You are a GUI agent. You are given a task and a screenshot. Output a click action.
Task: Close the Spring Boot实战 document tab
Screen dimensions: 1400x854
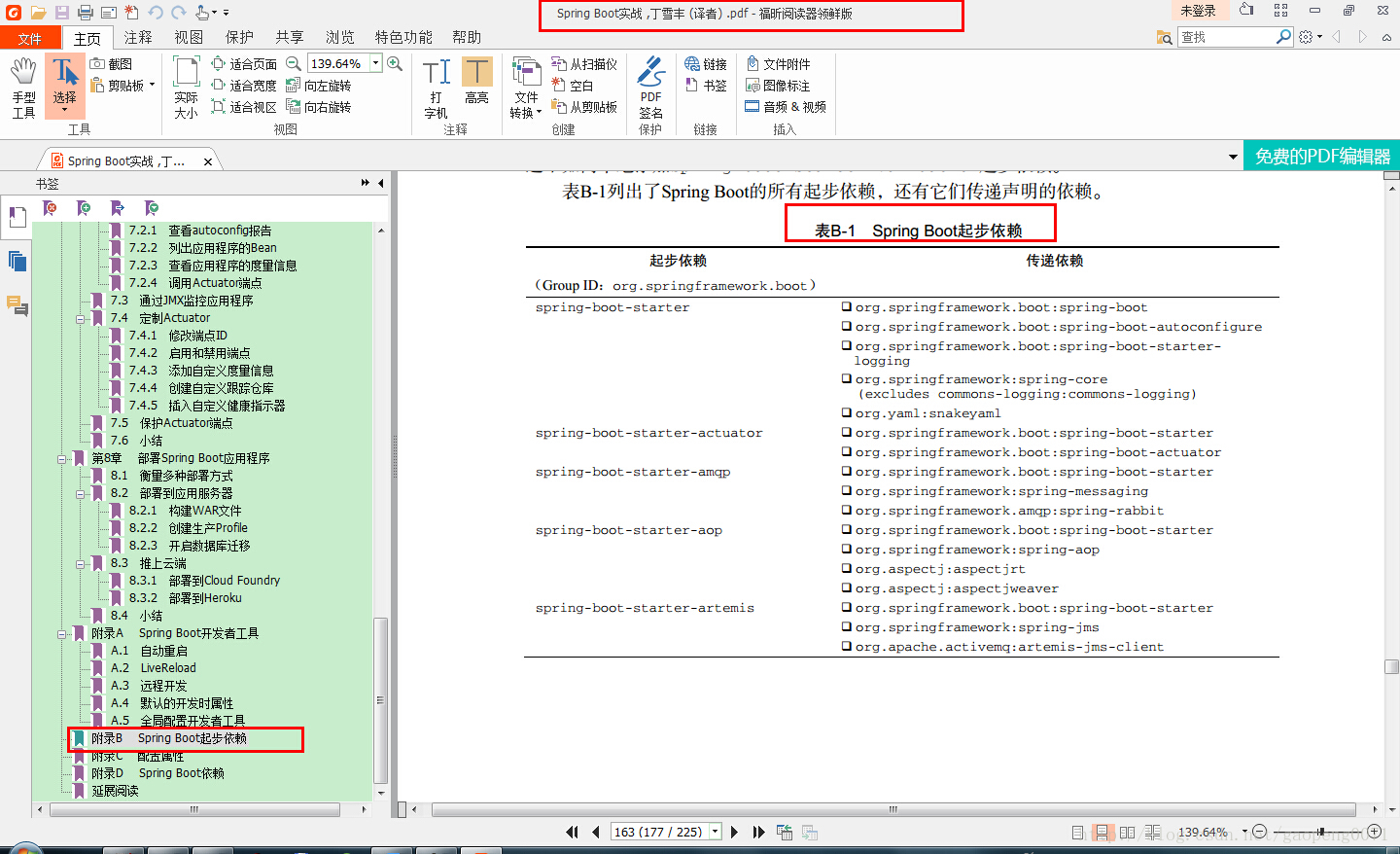coord(207,161)
